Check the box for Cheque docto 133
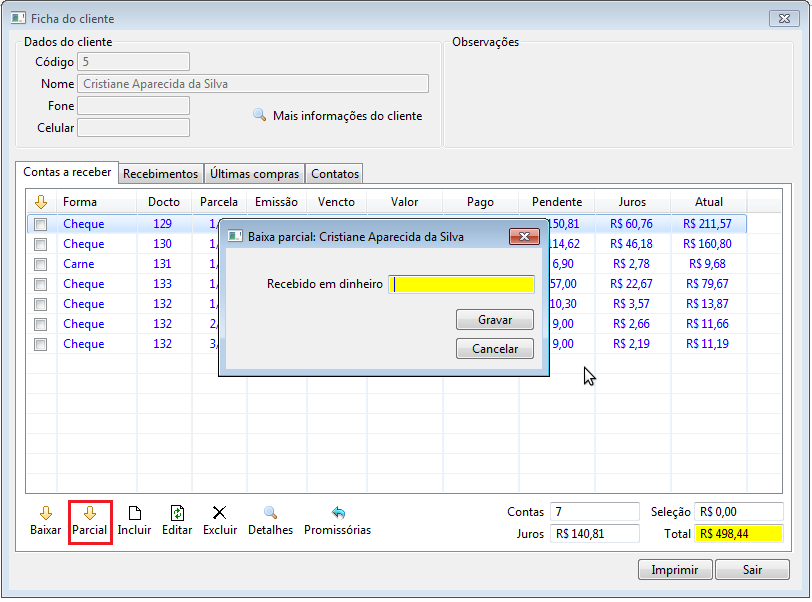Viewport: 812px width, 602px height. point(40,284)
